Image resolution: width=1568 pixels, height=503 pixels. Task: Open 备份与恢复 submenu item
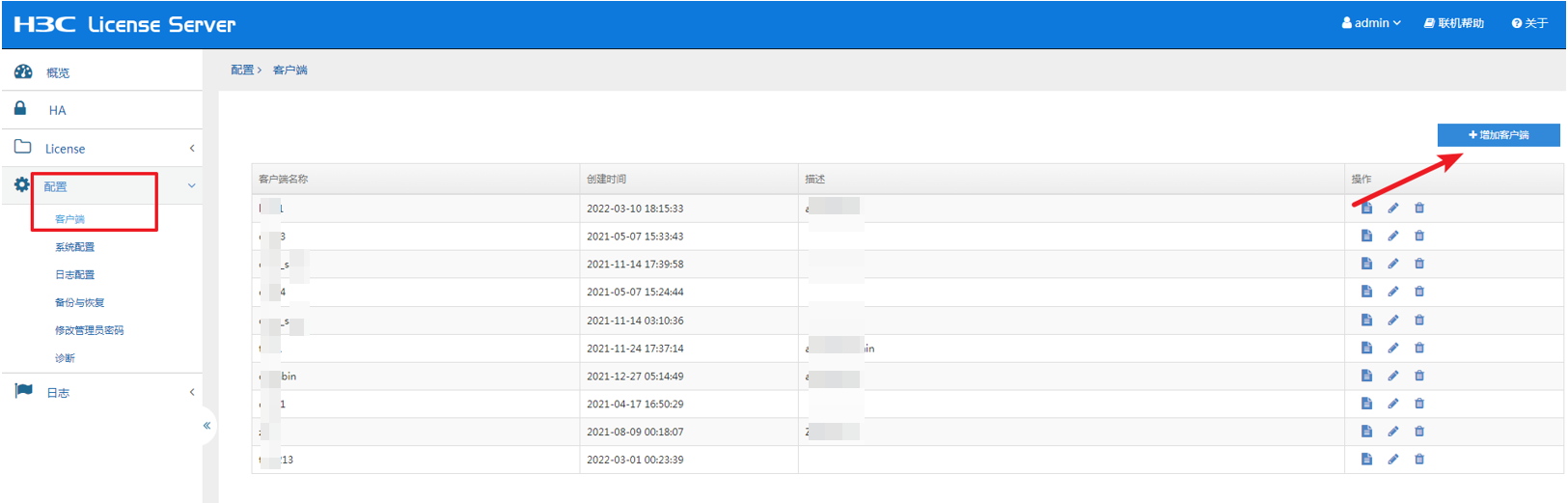(79, 303)
